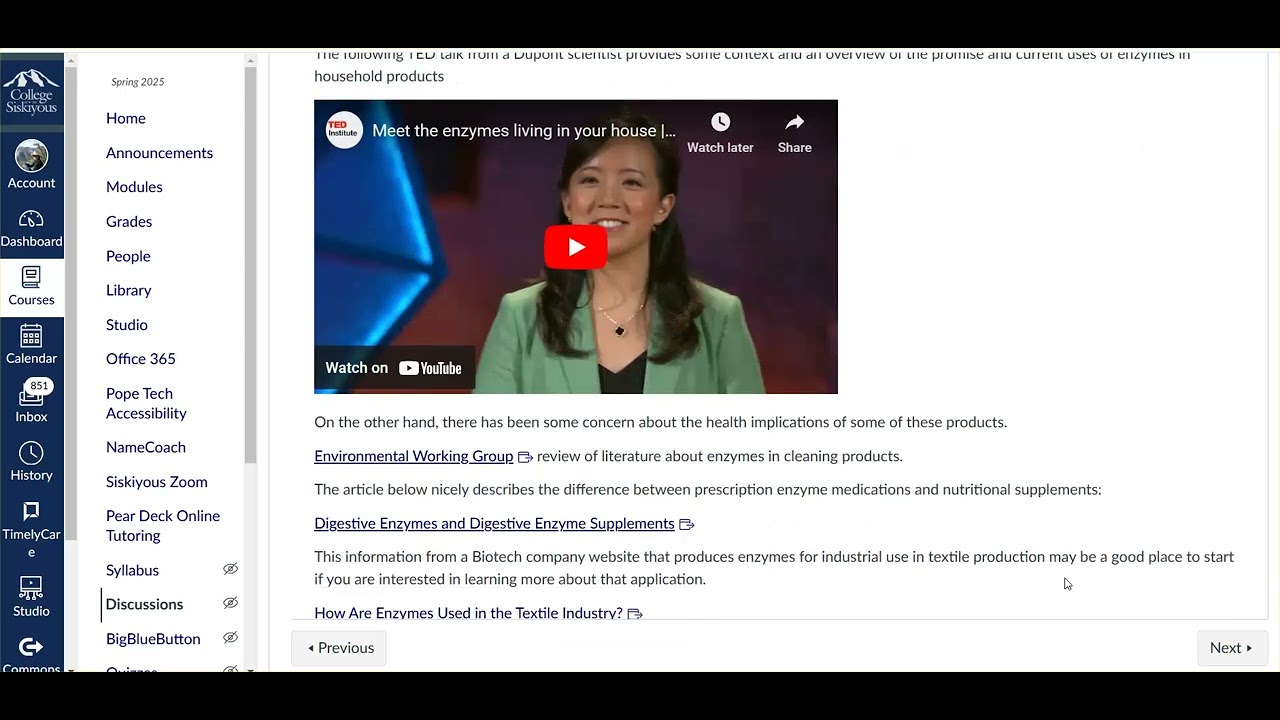Open the Calendar icon in global navigation
1280x720 pixels.
(31, 336)
